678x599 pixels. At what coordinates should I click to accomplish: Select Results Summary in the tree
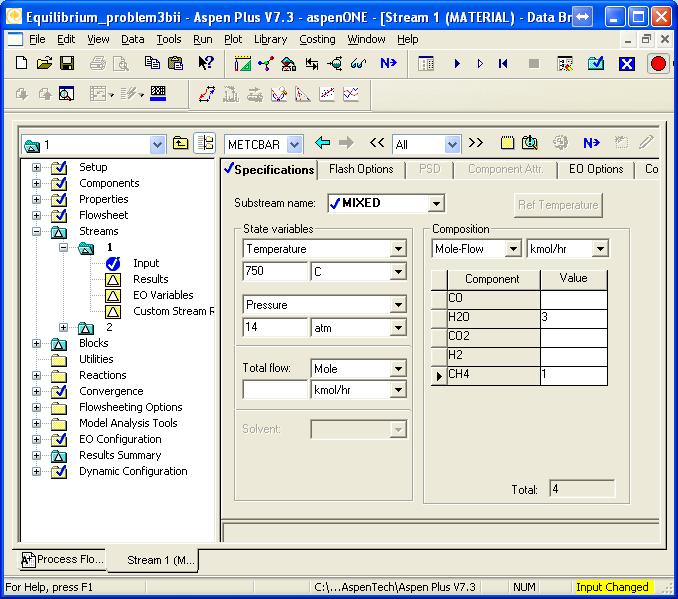coord(120,455)
